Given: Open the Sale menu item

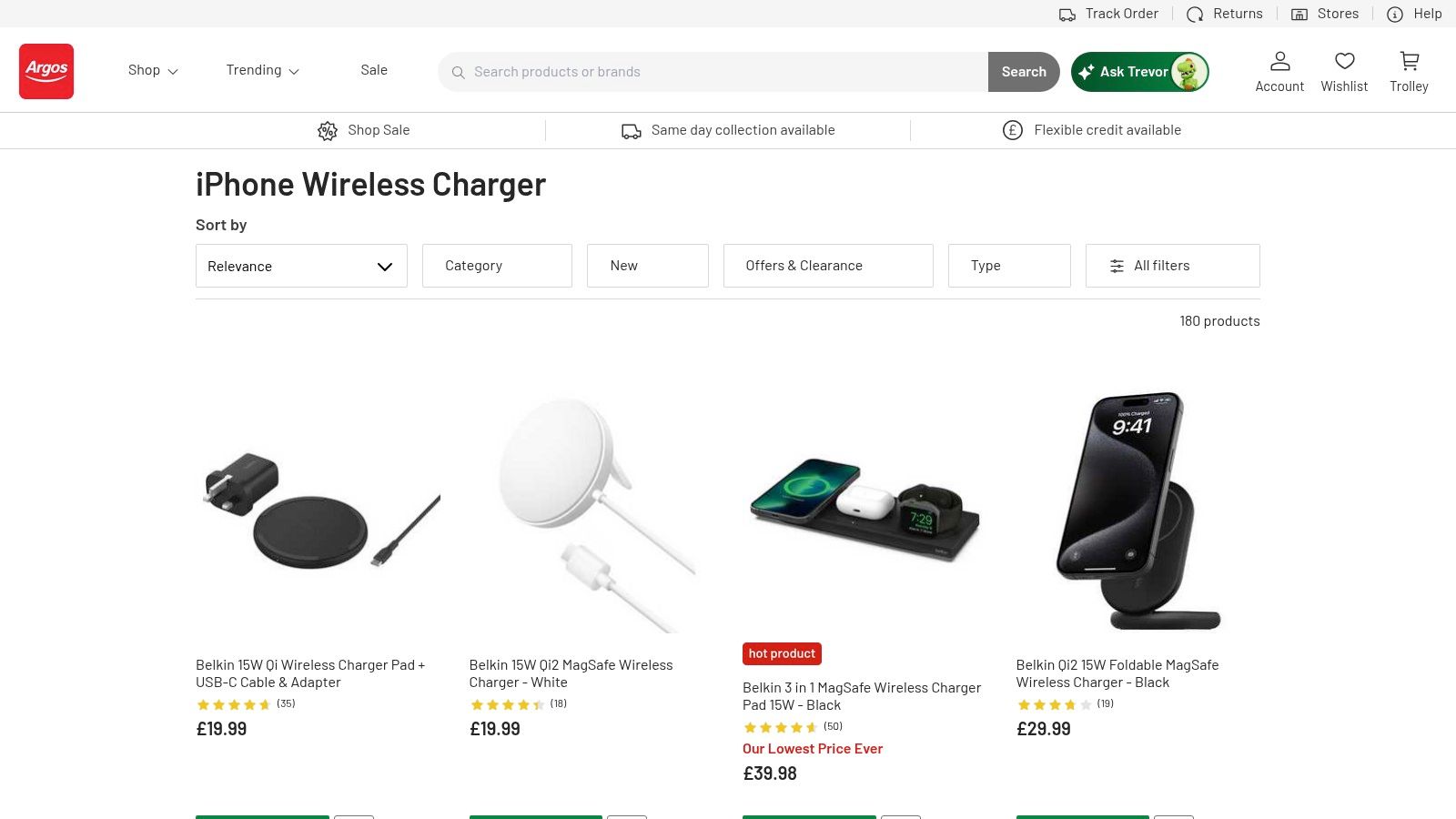Looking at the screenshot, I should point(374,70).
